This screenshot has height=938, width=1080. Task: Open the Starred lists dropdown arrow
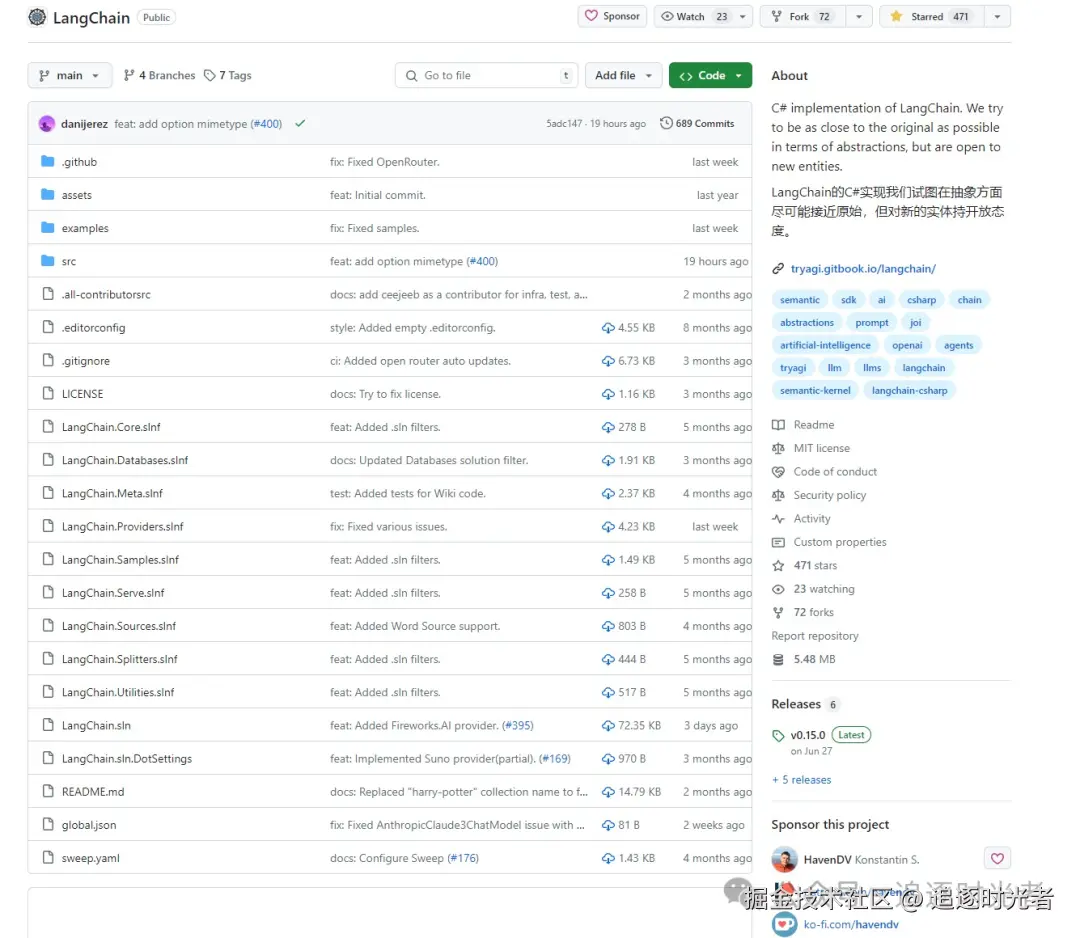click(997, 17)
